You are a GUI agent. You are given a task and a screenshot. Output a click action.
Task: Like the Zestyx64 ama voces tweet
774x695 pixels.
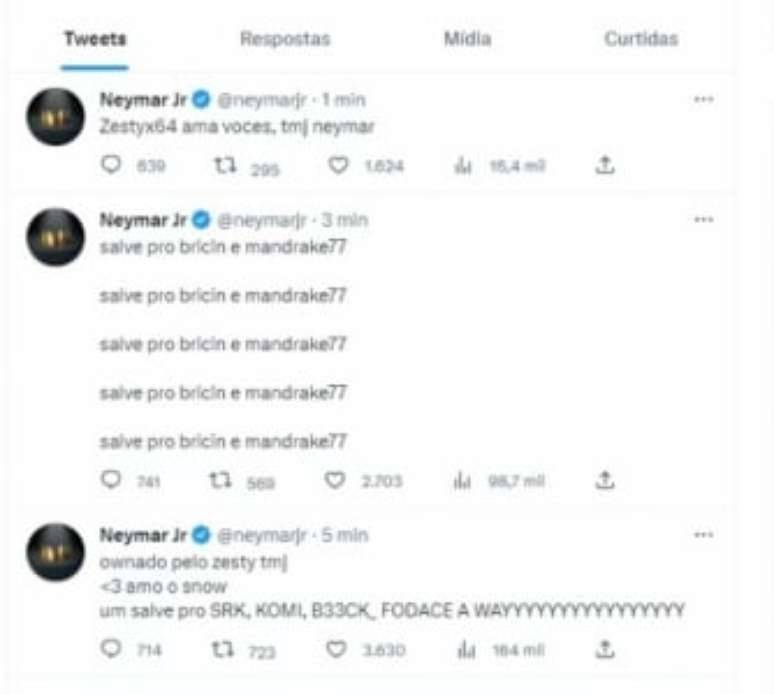point(339,165)
